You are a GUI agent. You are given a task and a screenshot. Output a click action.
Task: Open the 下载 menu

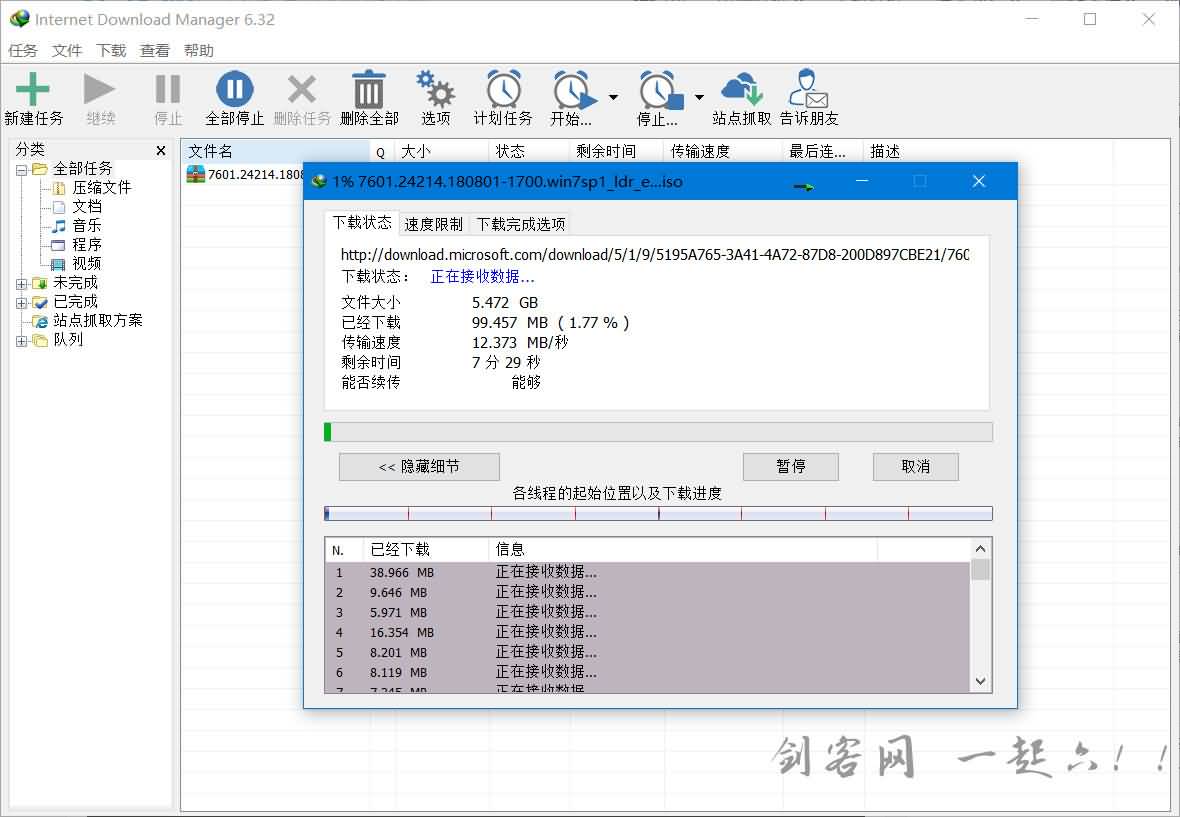(111, 50)
